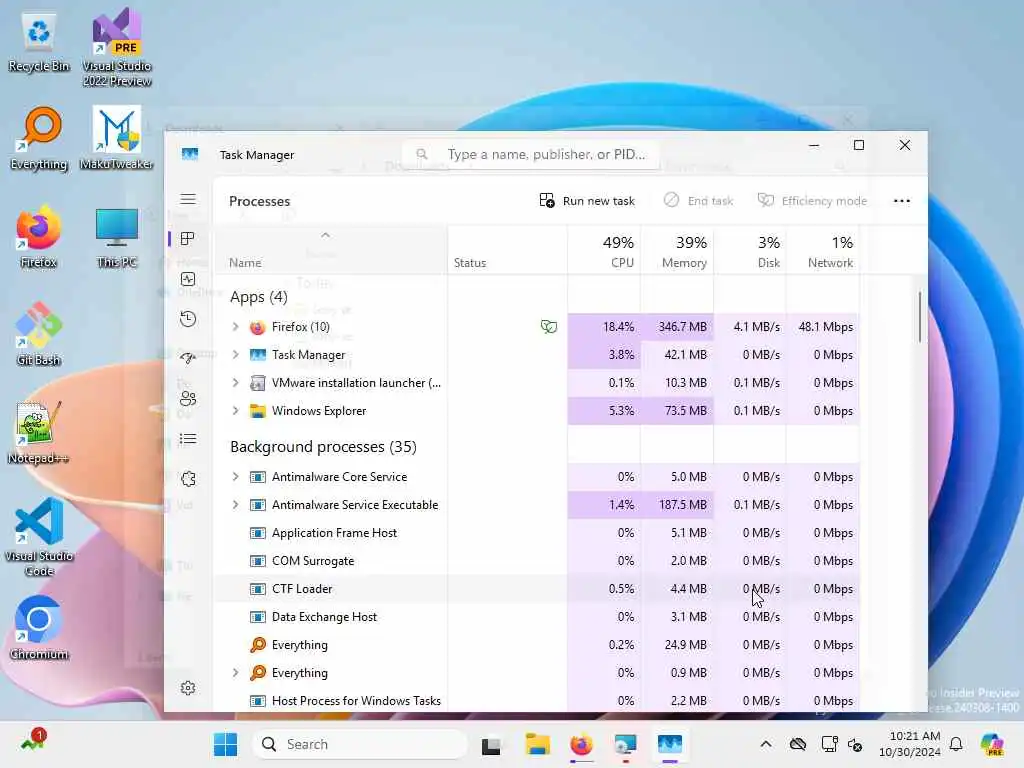Open the Copilot Preview tray icon
The height and width of the screenshot is (768, 1024).
pyautogui.click(x=992, y=744)
